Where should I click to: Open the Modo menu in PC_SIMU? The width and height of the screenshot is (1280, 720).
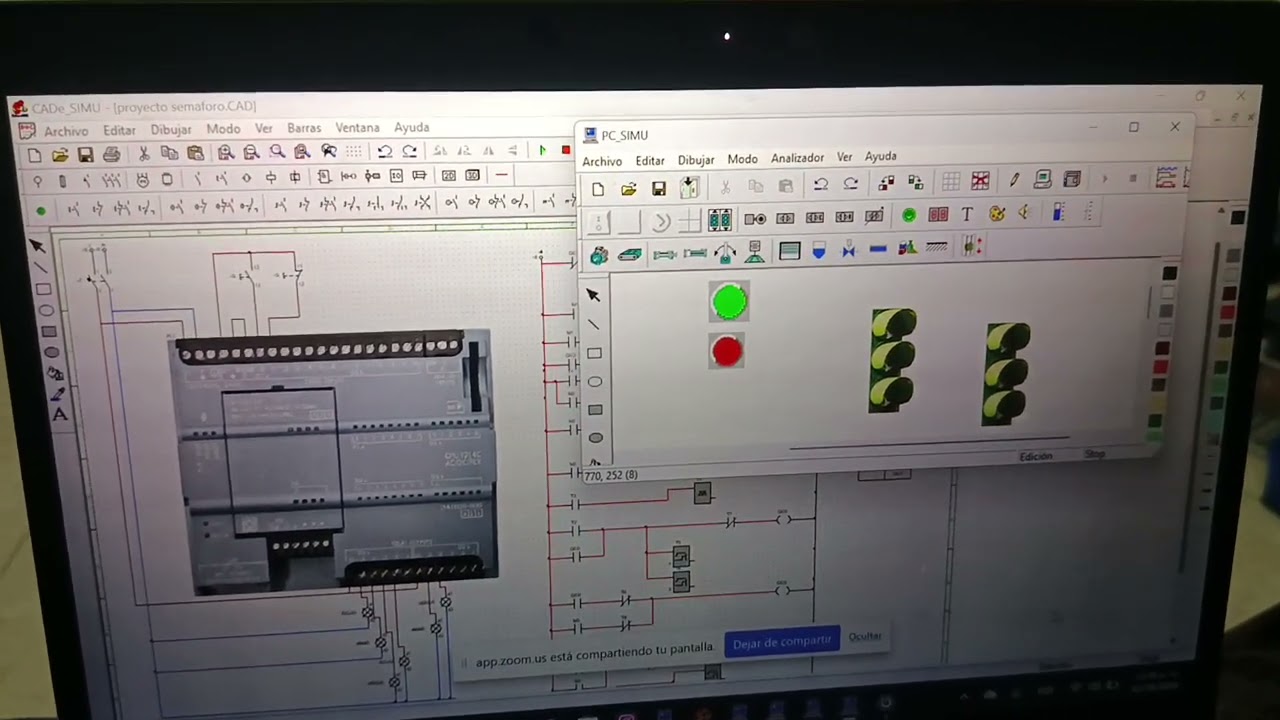742,159
